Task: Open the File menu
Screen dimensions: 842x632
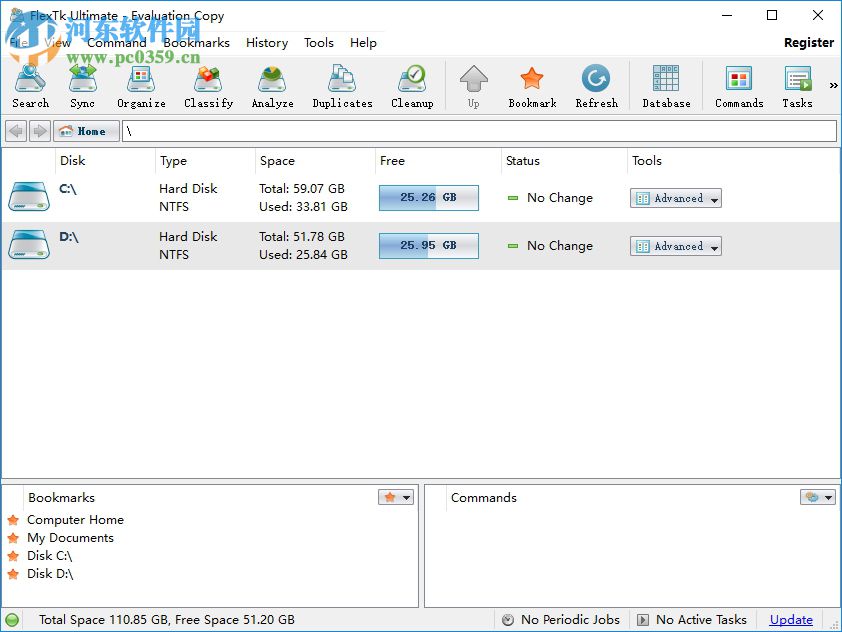Action: pos(19,42)
